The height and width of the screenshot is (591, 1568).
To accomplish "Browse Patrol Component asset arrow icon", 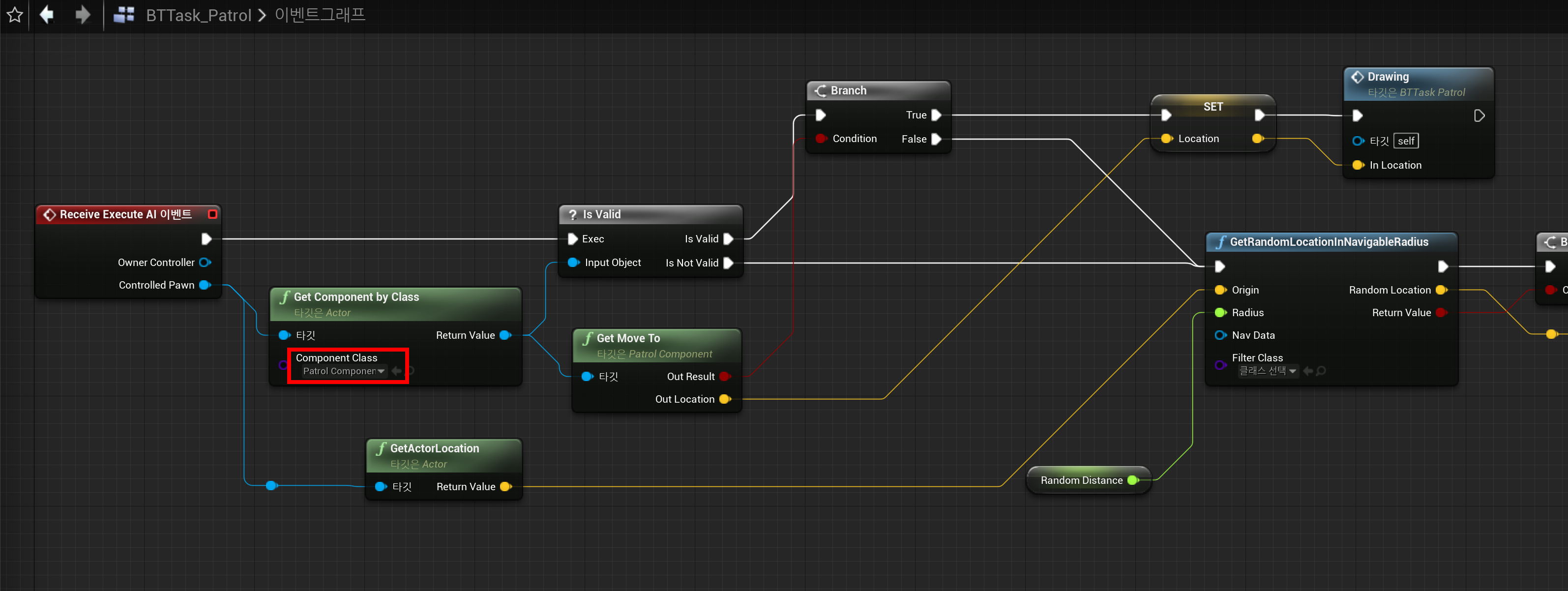I will 397,371.
